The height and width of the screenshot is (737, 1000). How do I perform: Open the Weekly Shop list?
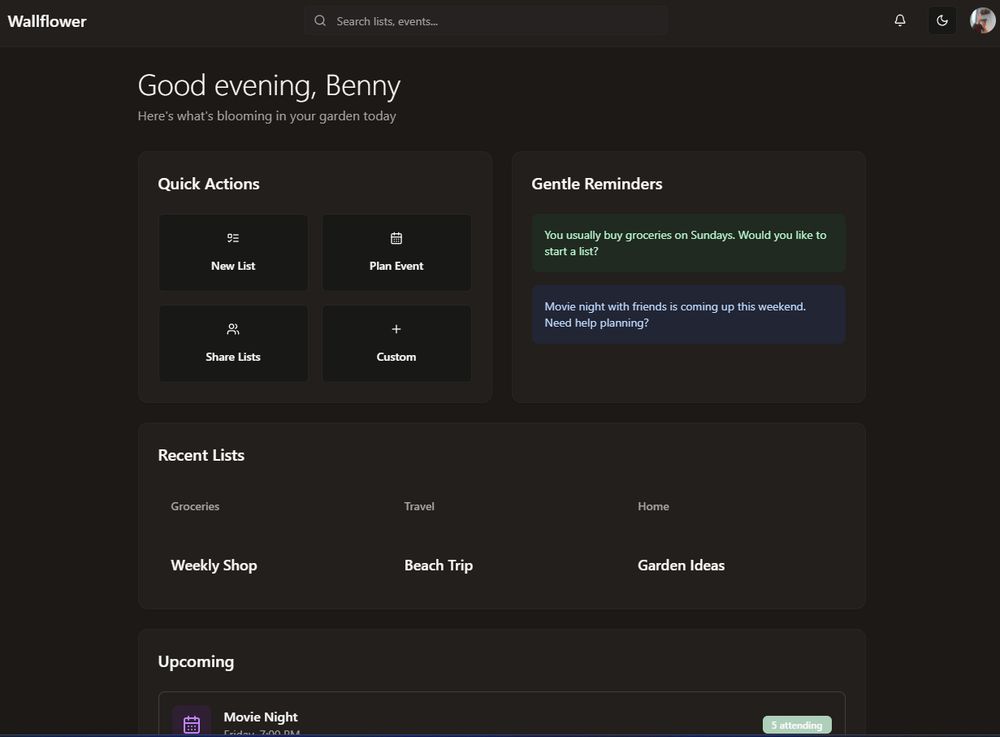point(214,566)
